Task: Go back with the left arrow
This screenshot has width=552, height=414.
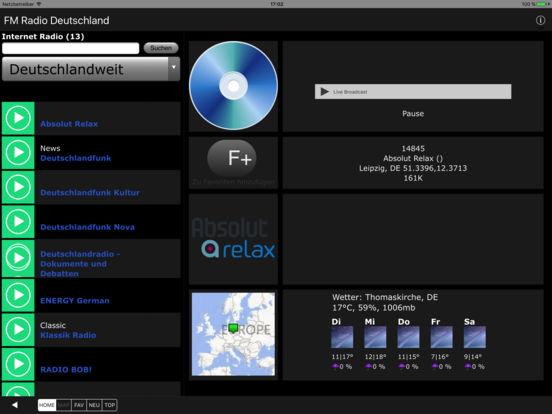Action: click(14, 405)
